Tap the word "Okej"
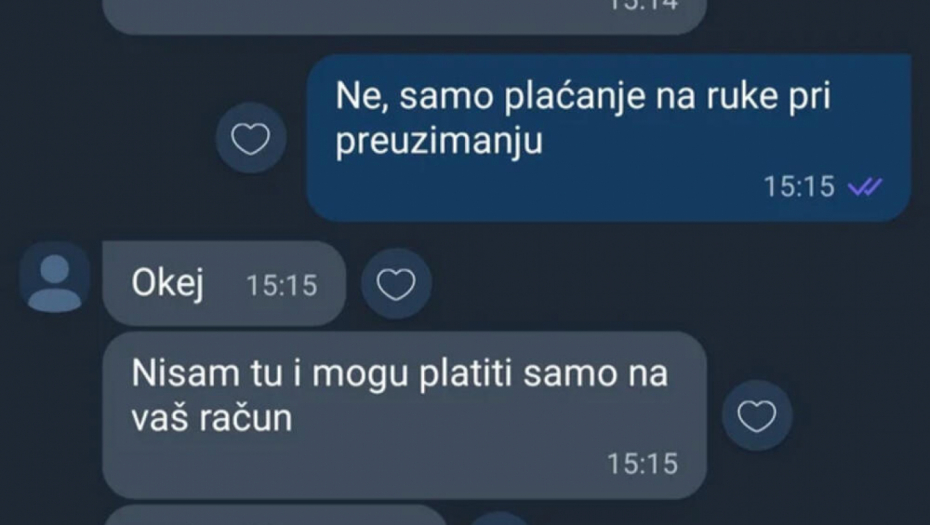The width and height of the screenshot is (930, 525). click(x=168, y=283)
